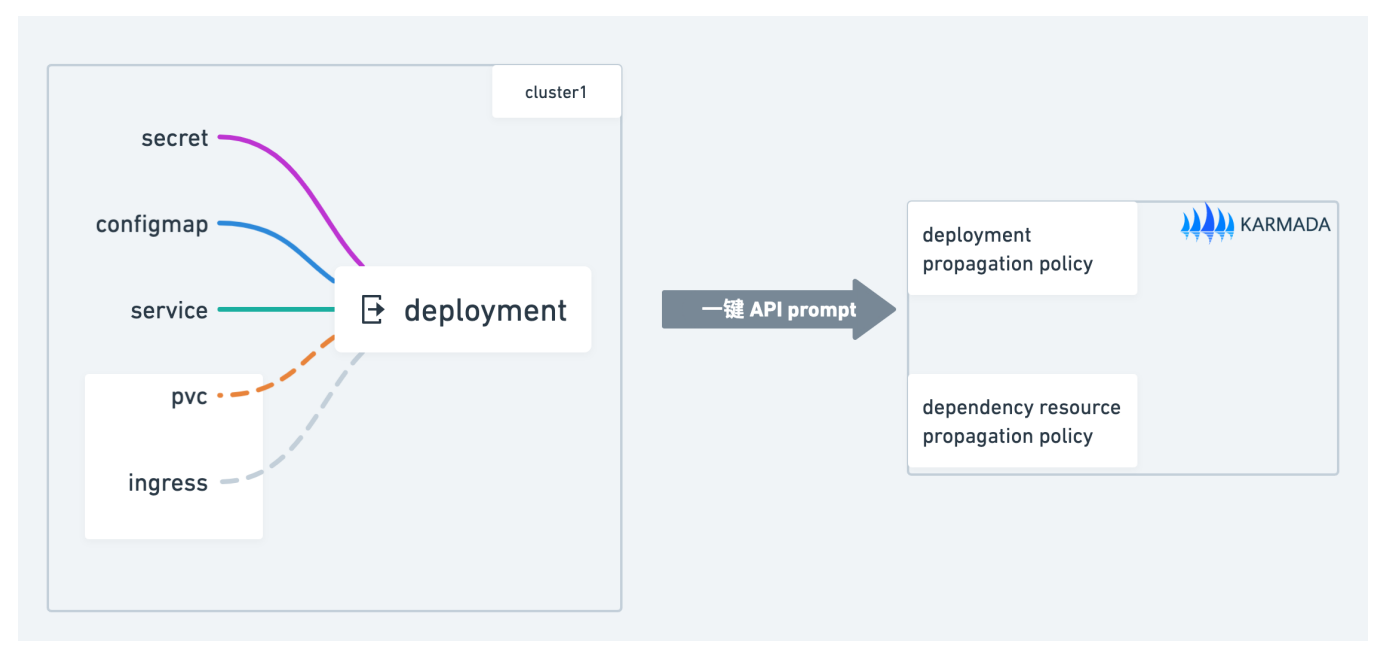Click the deployment node text
This screenshot has height=660, width=1385.
(485, 310)
